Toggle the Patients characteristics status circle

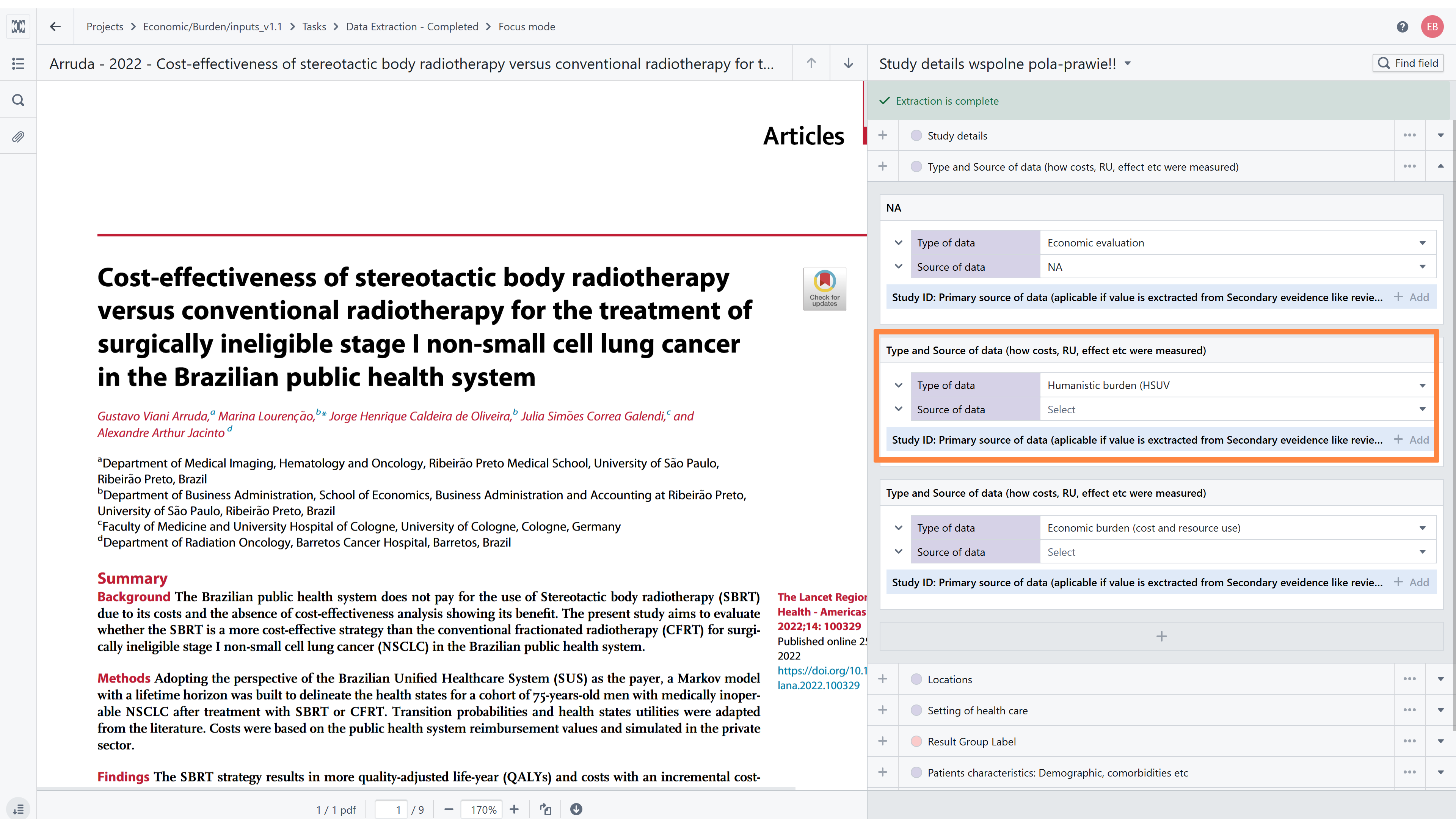(x=916, y=773)
